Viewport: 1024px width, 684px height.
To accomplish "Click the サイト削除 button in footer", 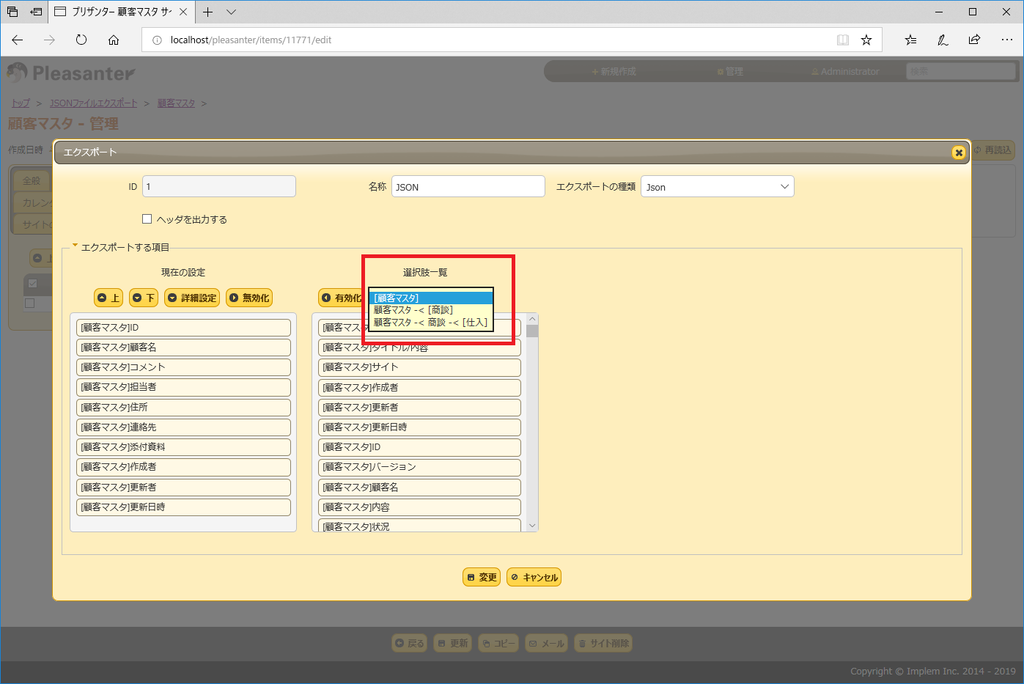I will [604, 643].
